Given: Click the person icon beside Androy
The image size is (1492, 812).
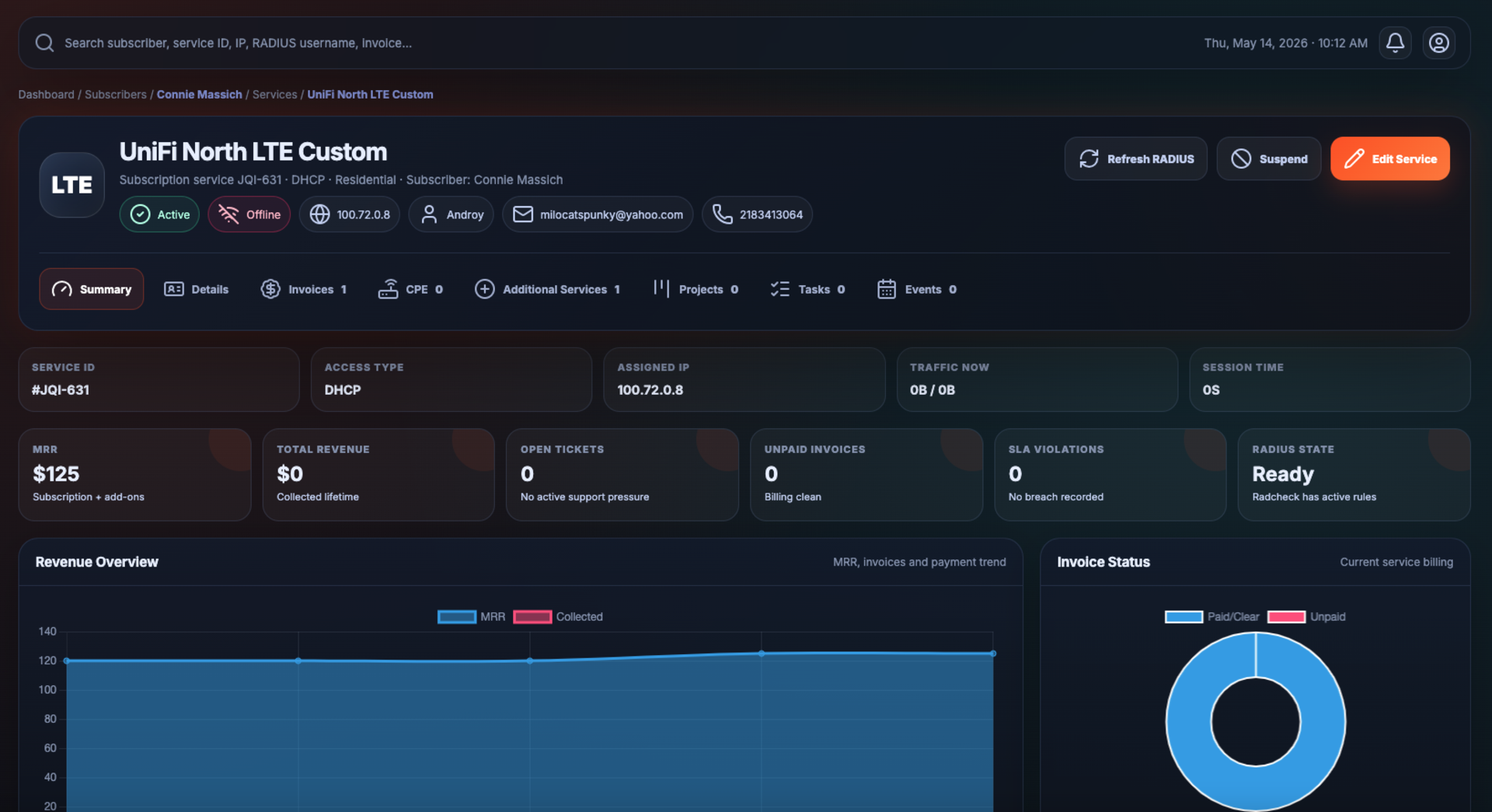Looking at the screenshot, I should (429, 214).
